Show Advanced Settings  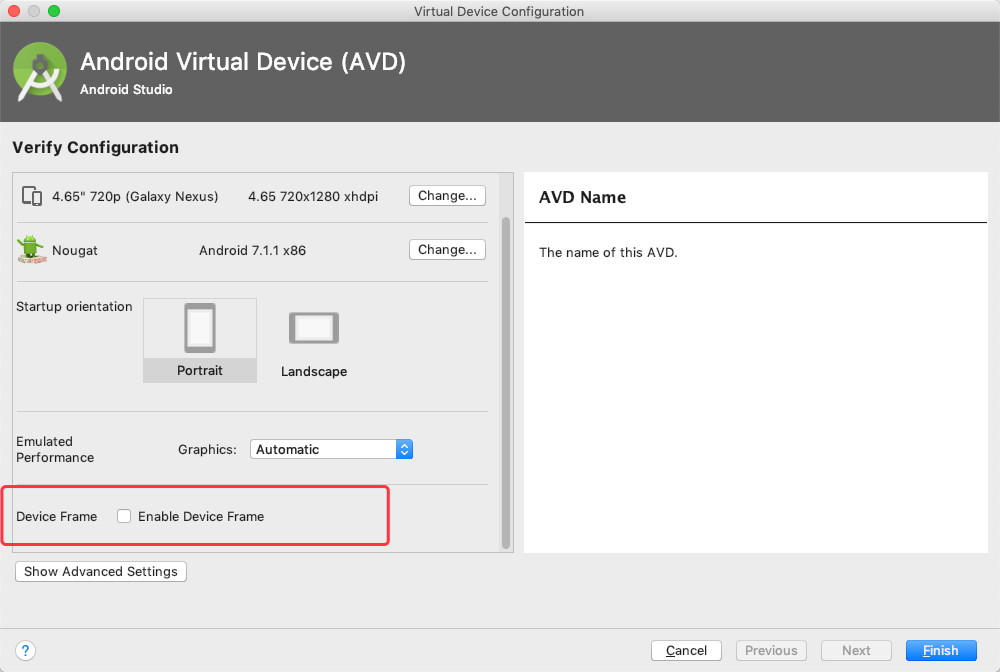tap(101, 571)
